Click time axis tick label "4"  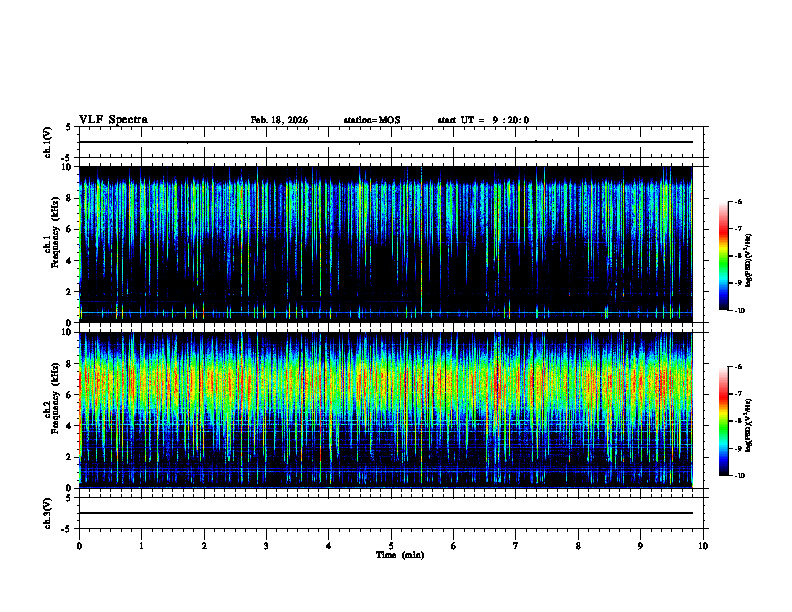click(329, 546)
